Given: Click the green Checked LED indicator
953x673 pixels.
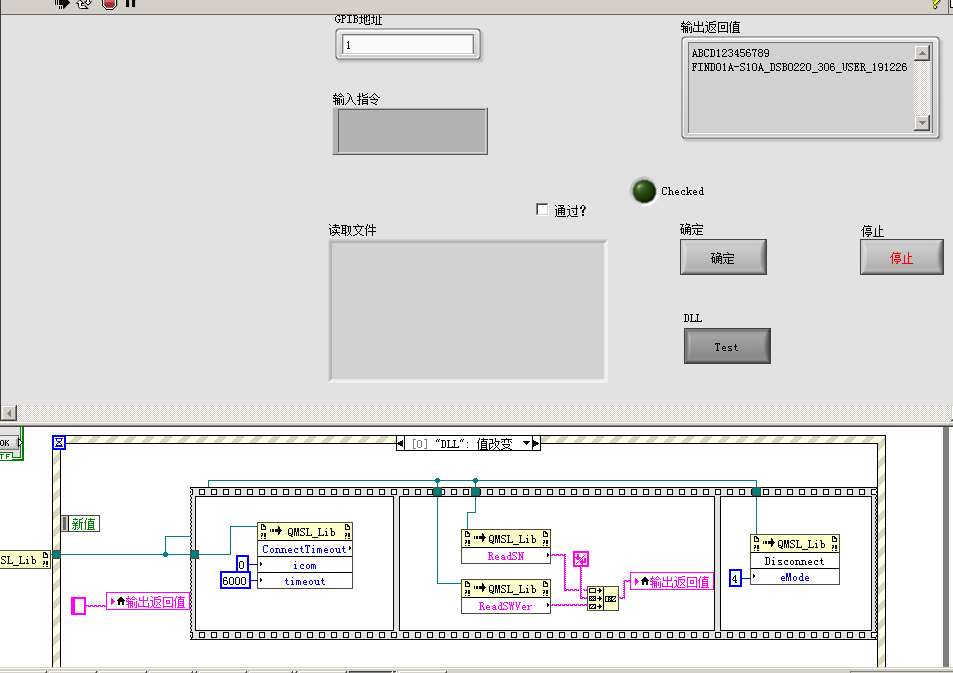Looking at the screenshot, I should (643, 191).
